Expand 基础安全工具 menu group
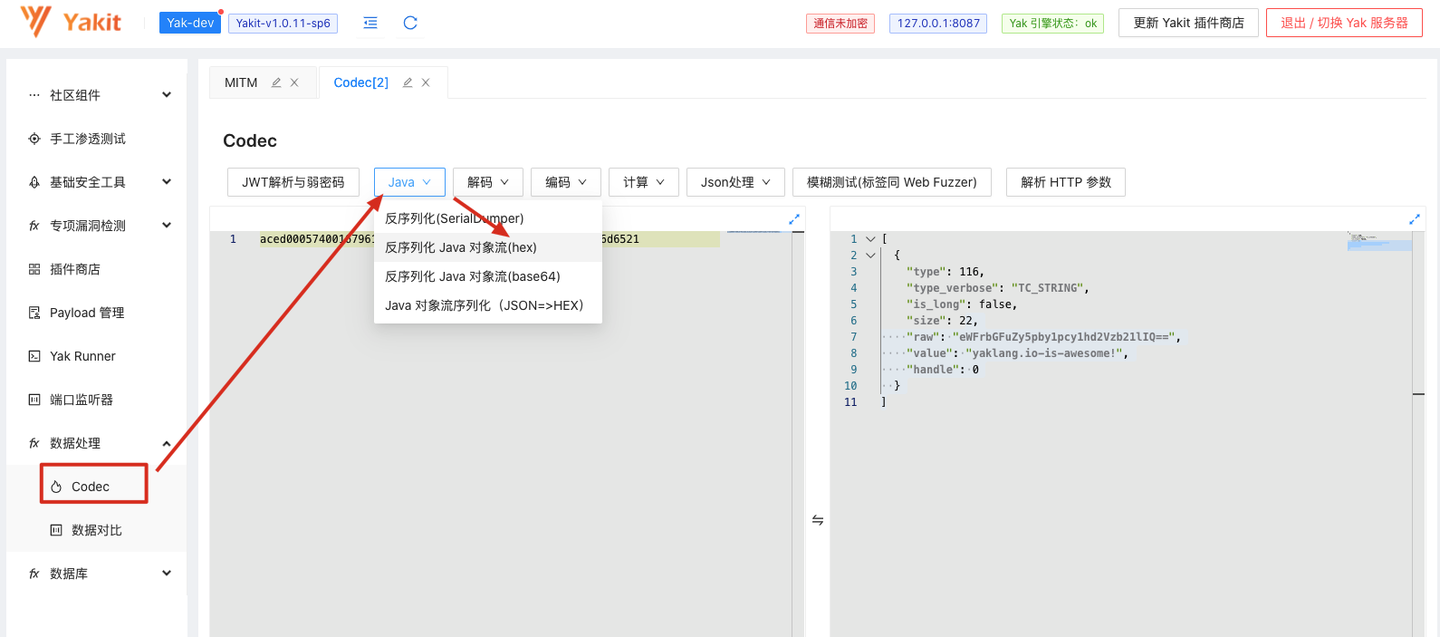Viewport: 1440px width, 637px height. 166,182
